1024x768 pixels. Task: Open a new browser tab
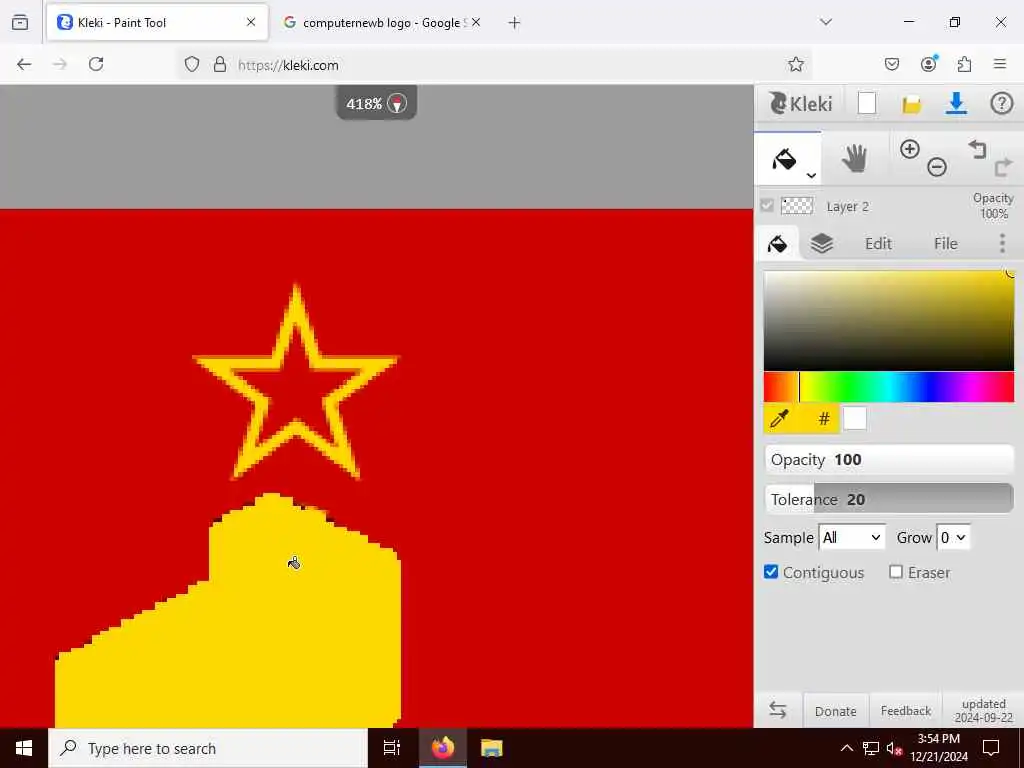click(515, 23)
